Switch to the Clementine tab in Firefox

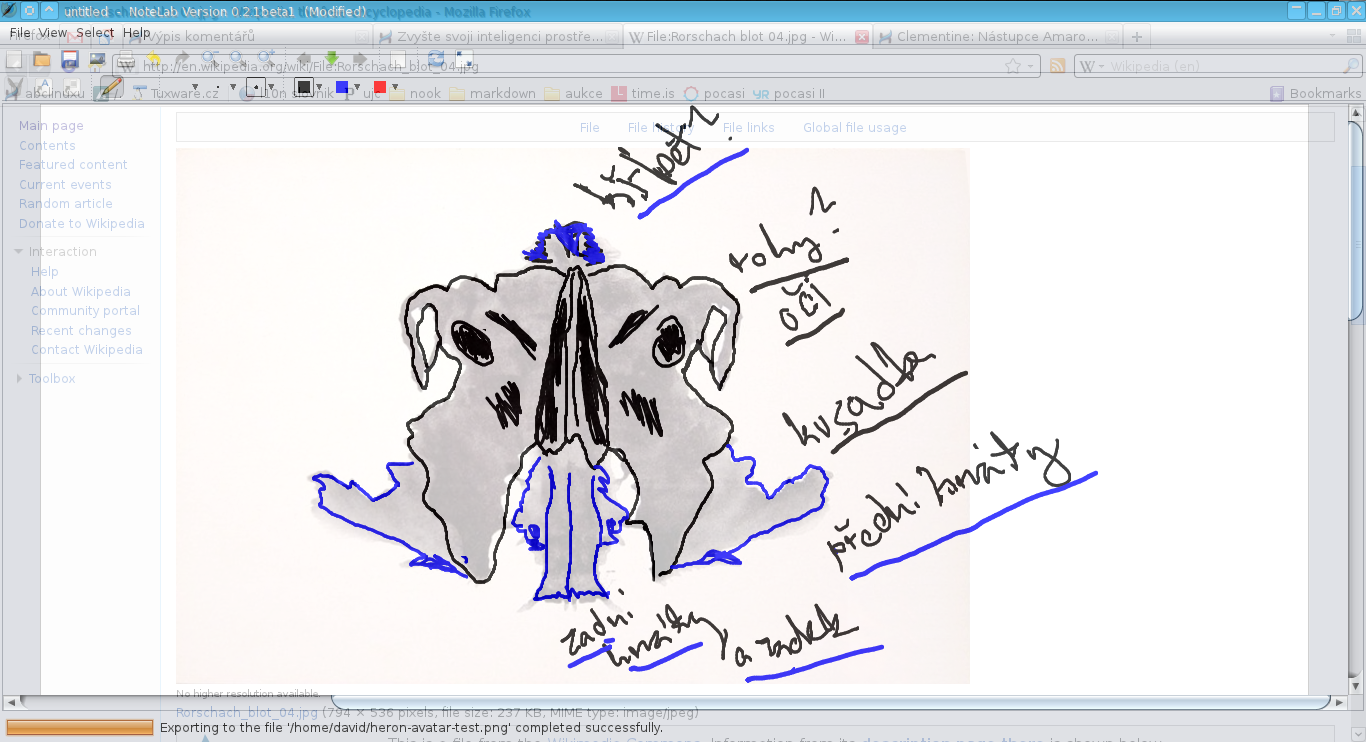point(997,37)
